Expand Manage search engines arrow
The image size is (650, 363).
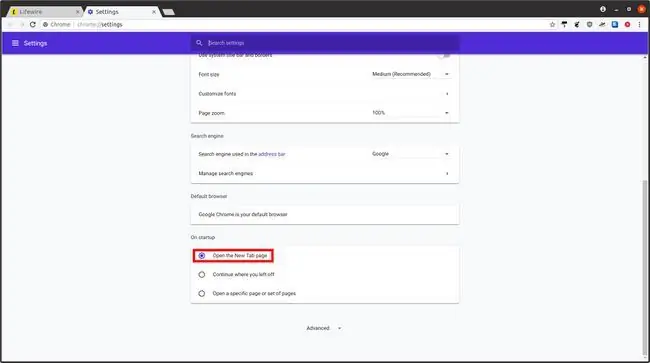pyautogui.click(x=447, y=174)
